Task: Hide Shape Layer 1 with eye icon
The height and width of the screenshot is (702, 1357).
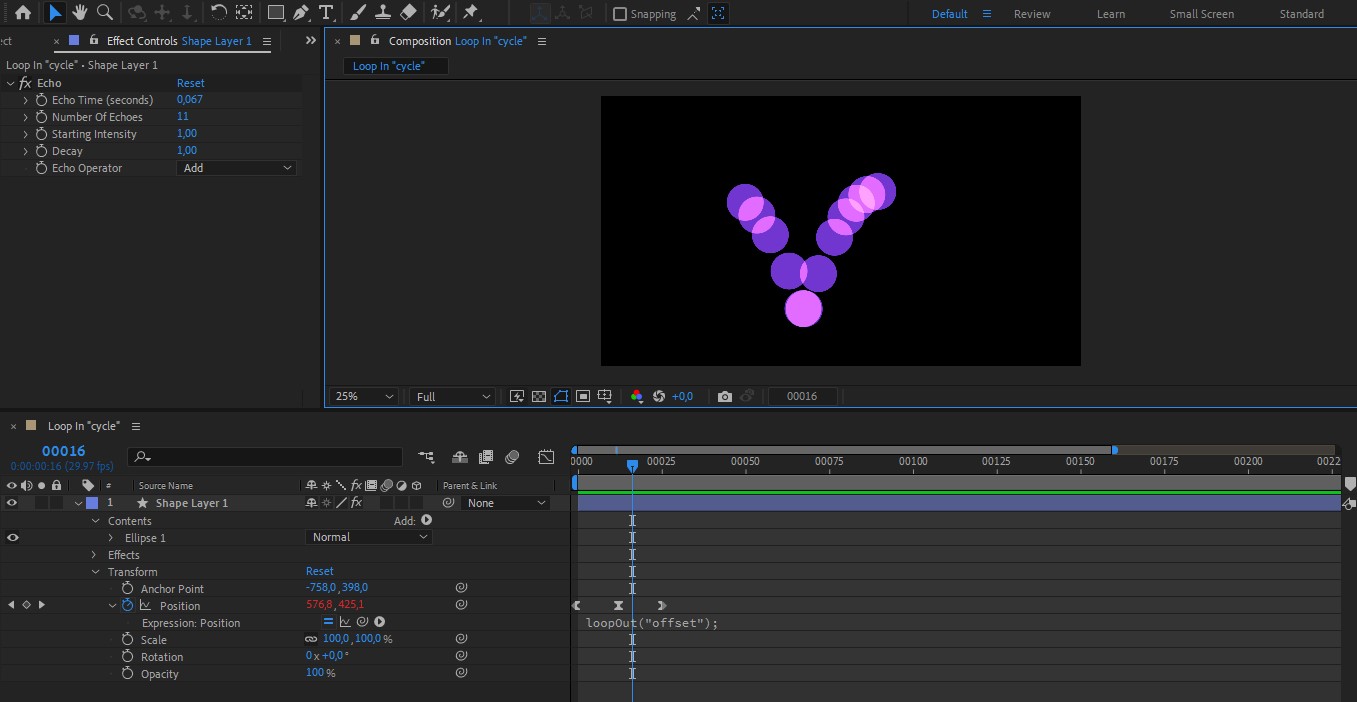Action: tap(12, 503)
